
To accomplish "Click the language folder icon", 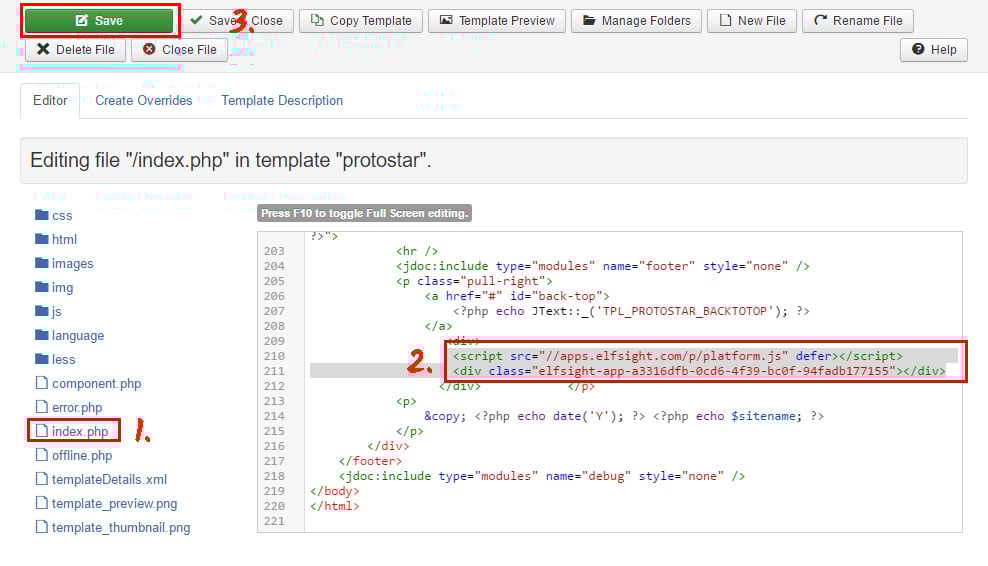I will click(x=42, y=335).
